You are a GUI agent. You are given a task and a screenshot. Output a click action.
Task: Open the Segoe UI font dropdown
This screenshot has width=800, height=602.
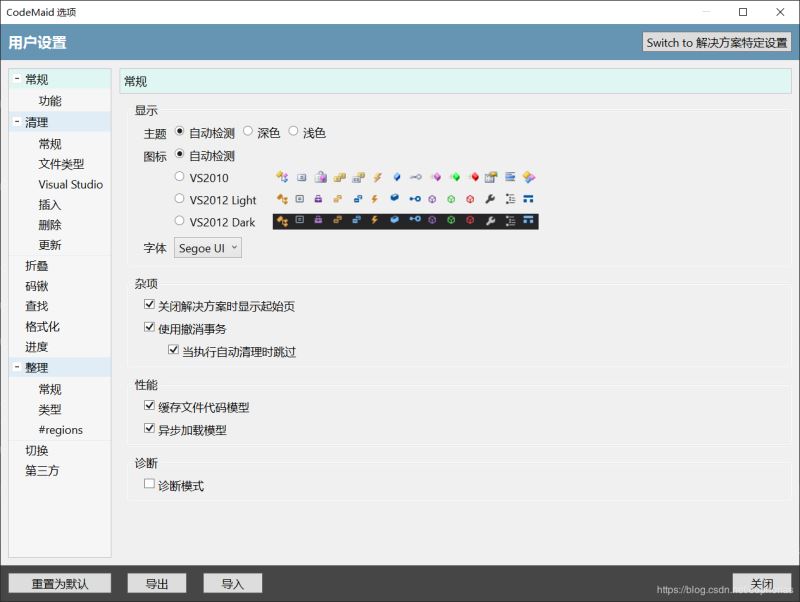pos(206,248)
